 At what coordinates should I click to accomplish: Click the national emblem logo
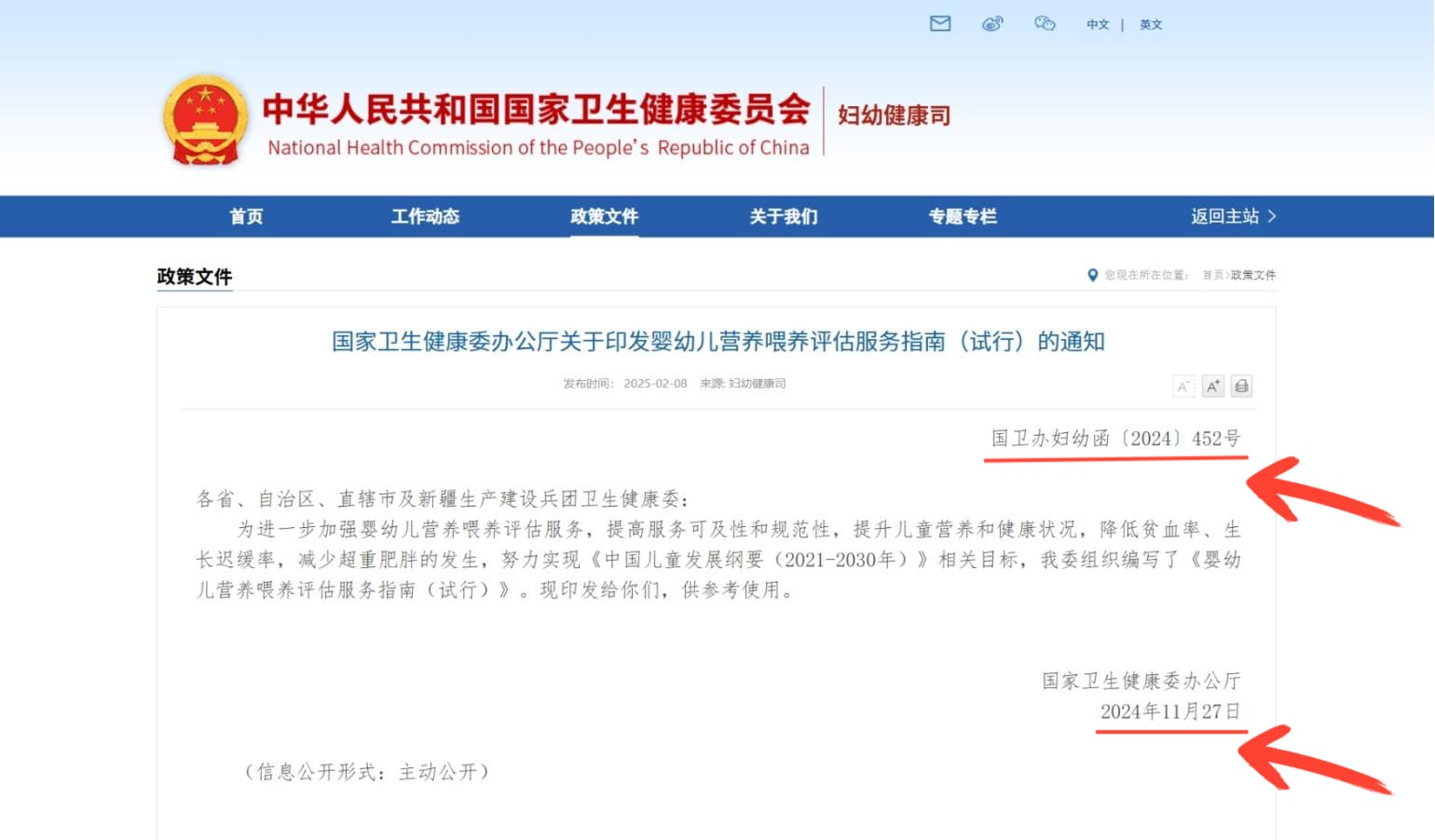[x=205, y=121]
